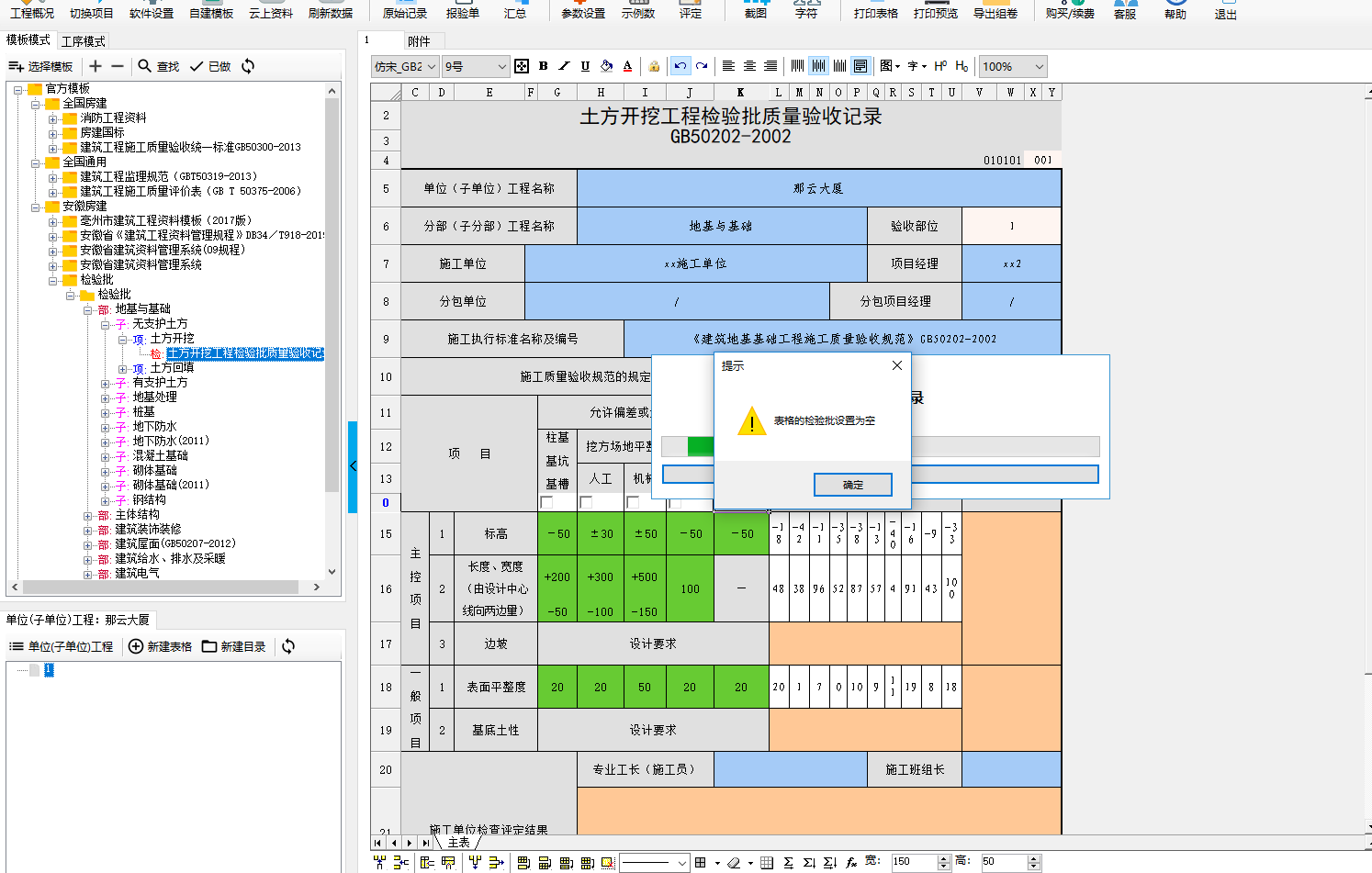This screenshot has height=873, width=1372.
Task: Close the 提示 warning dialog
Action: coord(896,365)
